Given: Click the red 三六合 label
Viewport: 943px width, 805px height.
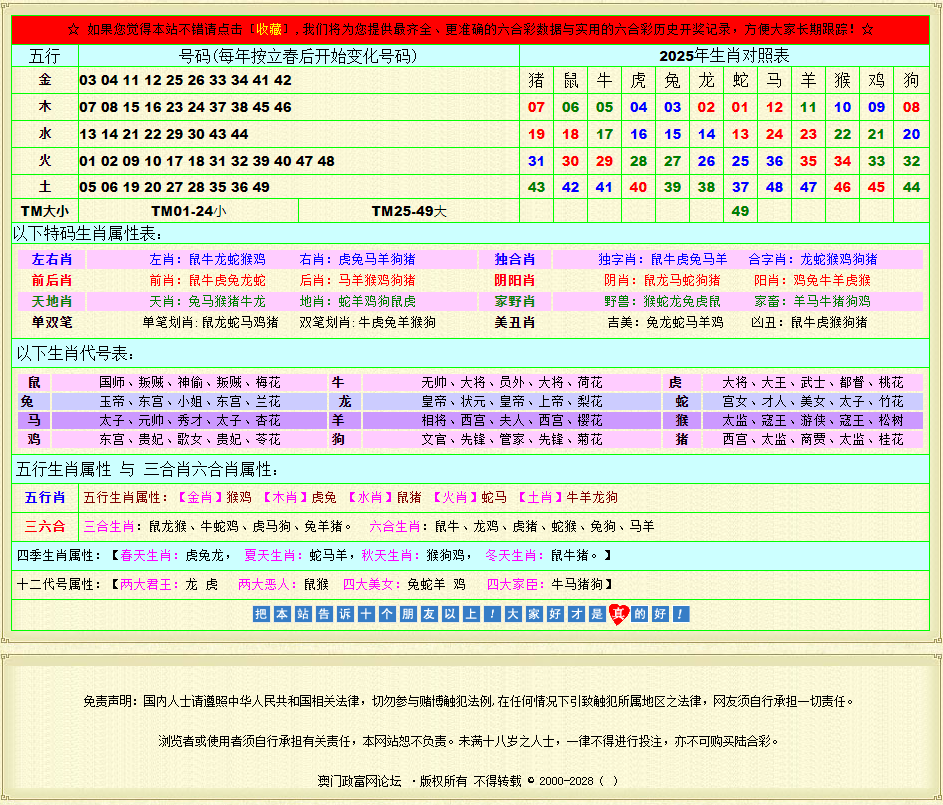Looking at the screenshot, I should pyautogui.click(x=45, y=526).
